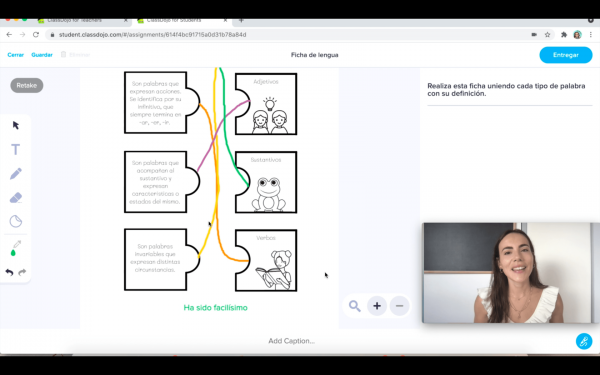Click the Add Caption field
This screenshot has width=600, height=375.
pyautogui.click(x=292, y=341)
